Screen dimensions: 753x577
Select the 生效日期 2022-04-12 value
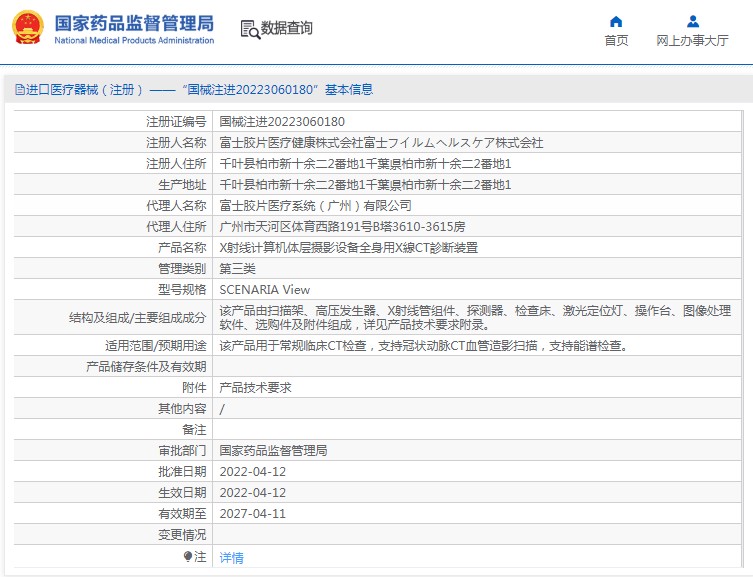click(x=253, y=493)
